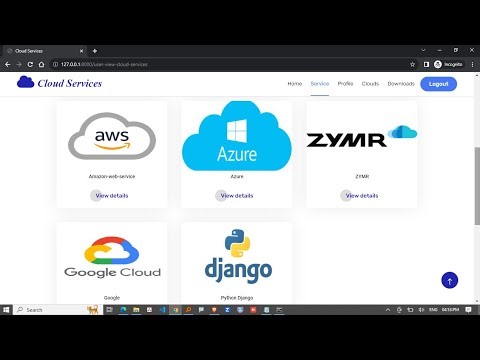Open Task View on the taskbar
Image resolution: width=480 pixels, height=360 pixels.
click(x=109, y=310)
